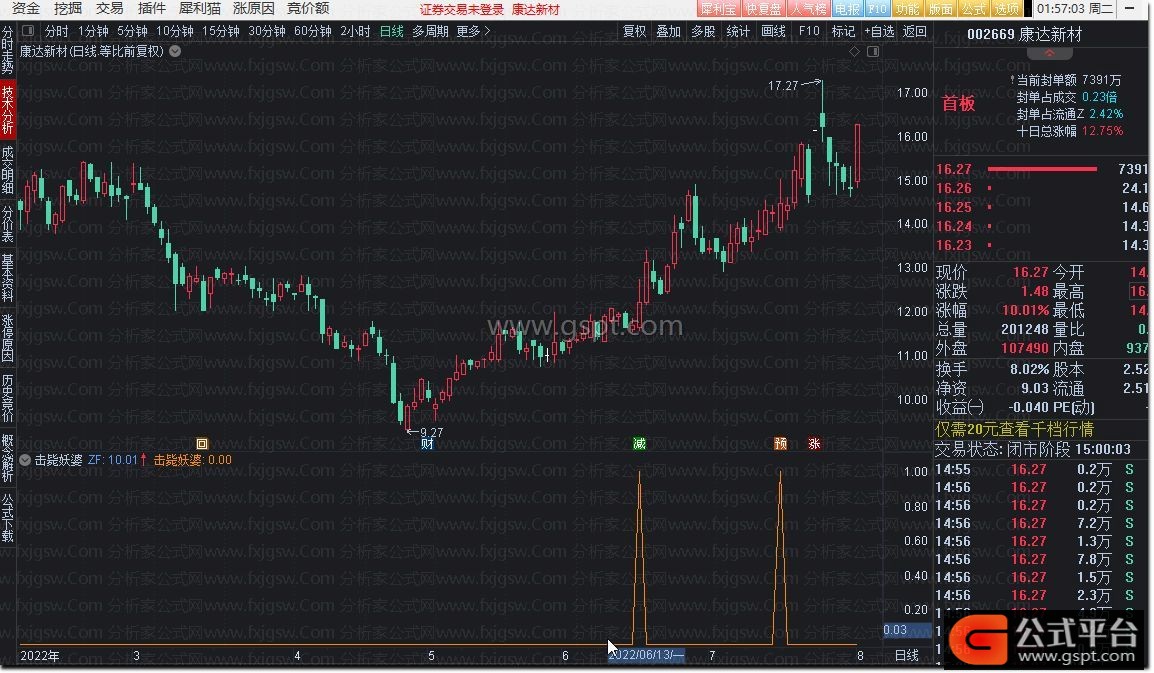Click the panel layout icon before 分时
The height and width of the screenshot is (673, 1154).
(x=28, y=31)
